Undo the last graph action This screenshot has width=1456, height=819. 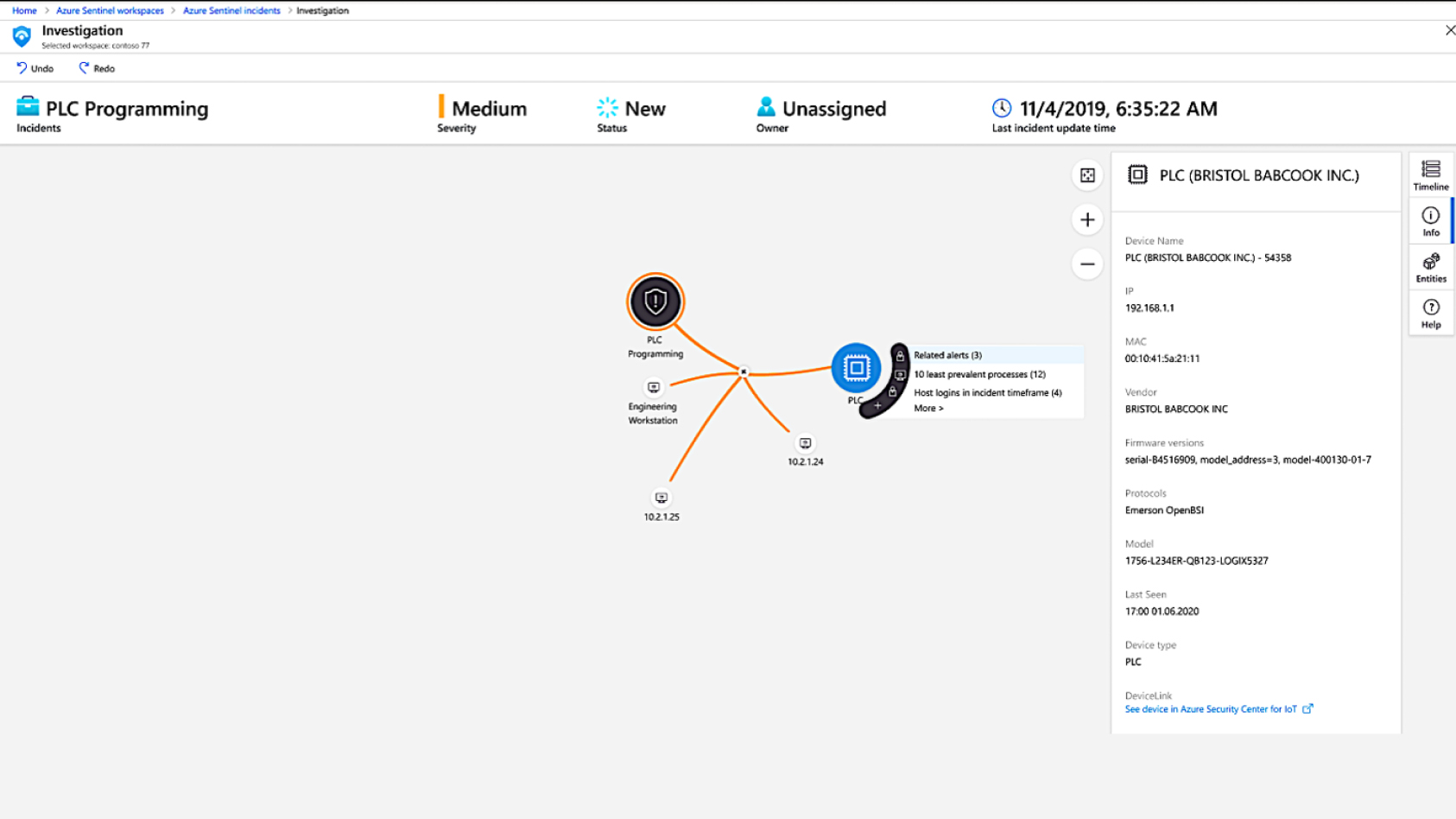(35, 68)
